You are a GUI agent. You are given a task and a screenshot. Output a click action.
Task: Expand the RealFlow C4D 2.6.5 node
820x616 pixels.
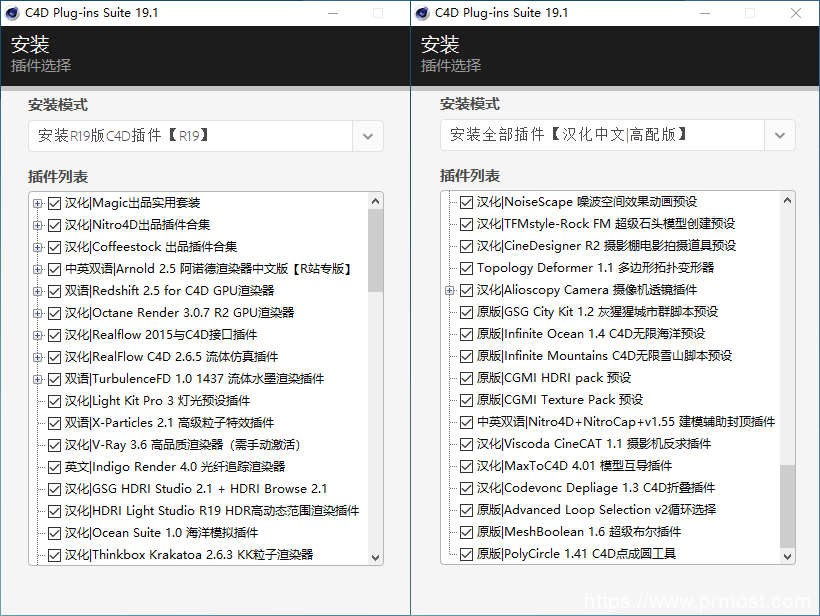(38, 357)
